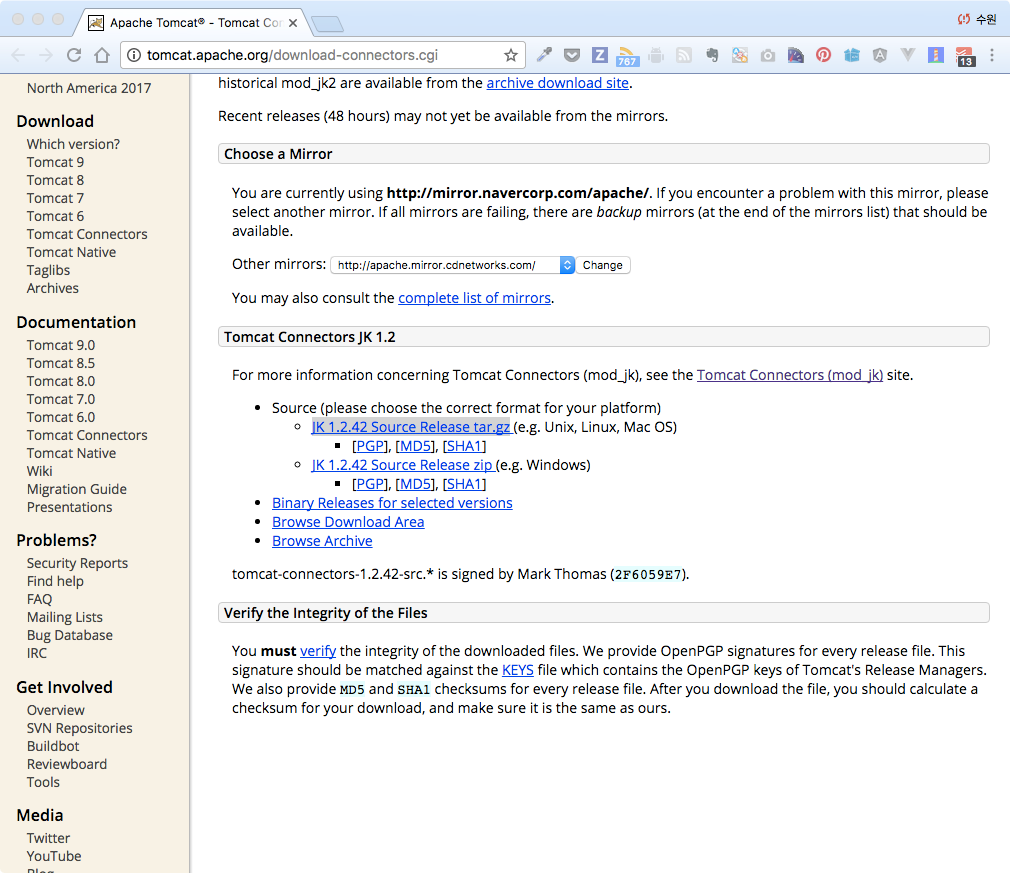Click the Vue.js devtools icon
The image size is (1010, 873).
[908, 55]
